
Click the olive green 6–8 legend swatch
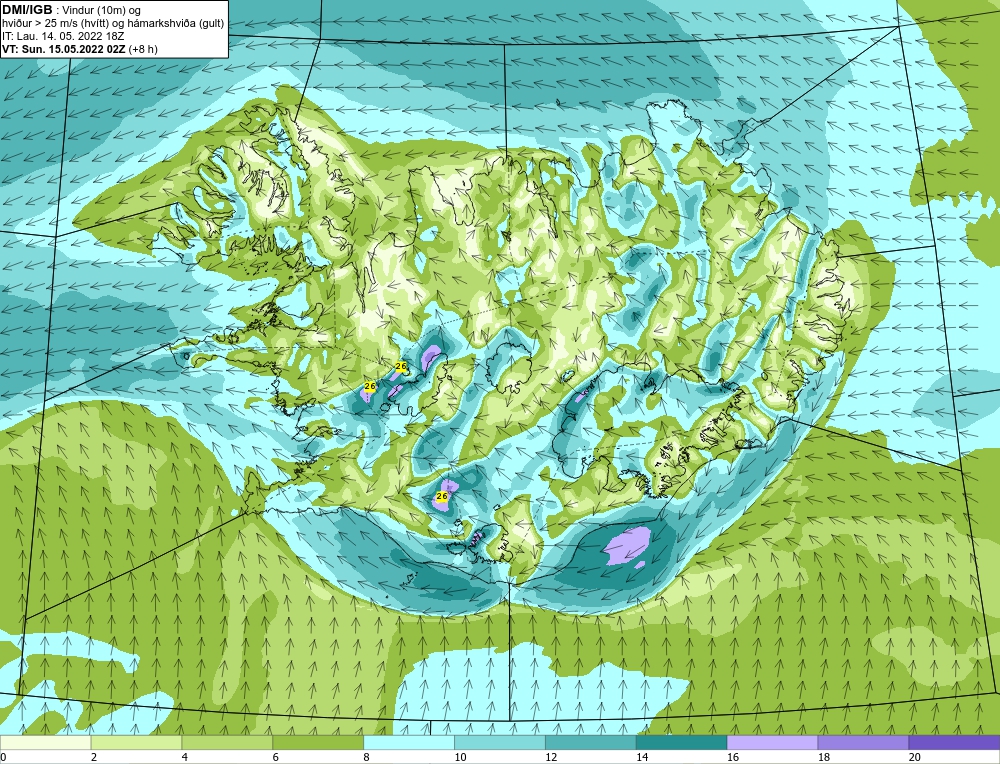tap(318, 742)
